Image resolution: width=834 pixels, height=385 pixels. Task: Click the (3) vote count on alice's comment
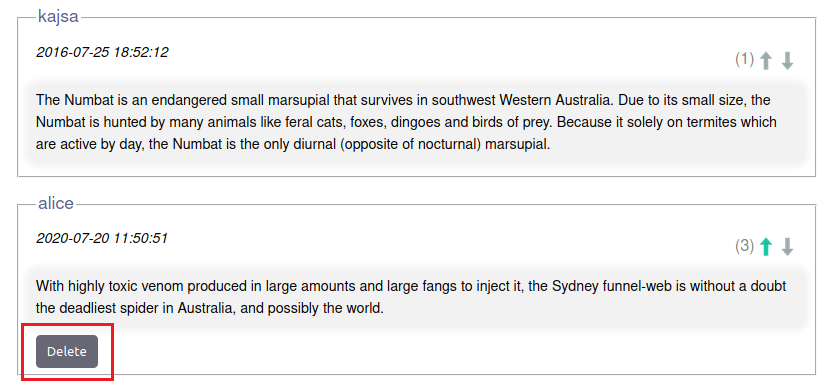tap(745, 246)
